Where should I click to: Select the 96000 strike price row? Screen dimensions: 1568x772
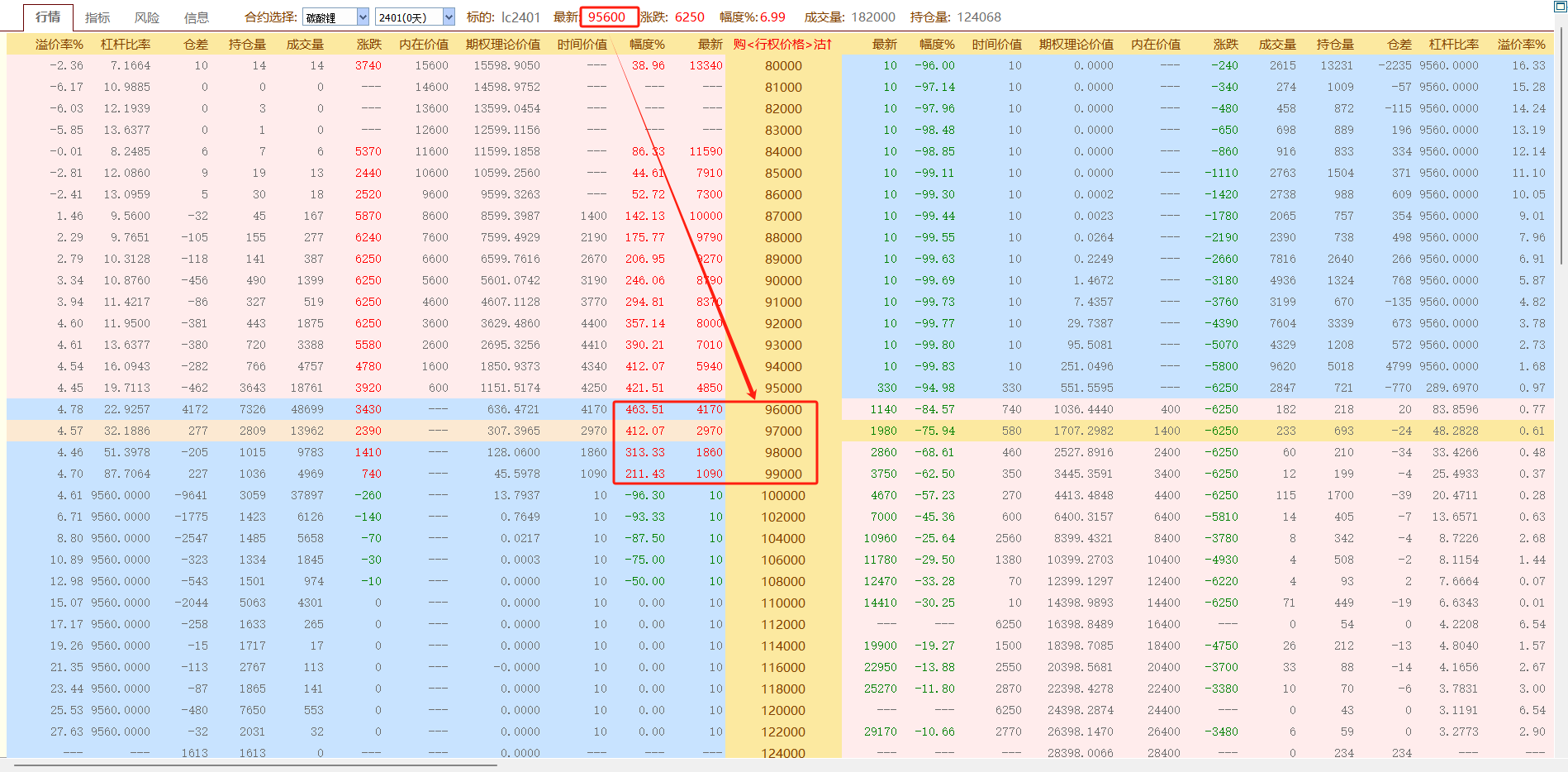[x=783, y=409]
